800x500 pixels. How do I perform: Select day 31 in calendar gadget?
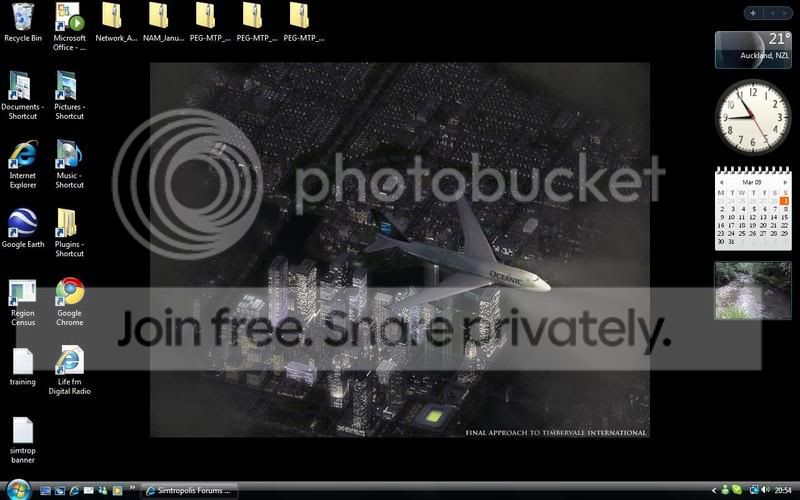tap(731, 241)
